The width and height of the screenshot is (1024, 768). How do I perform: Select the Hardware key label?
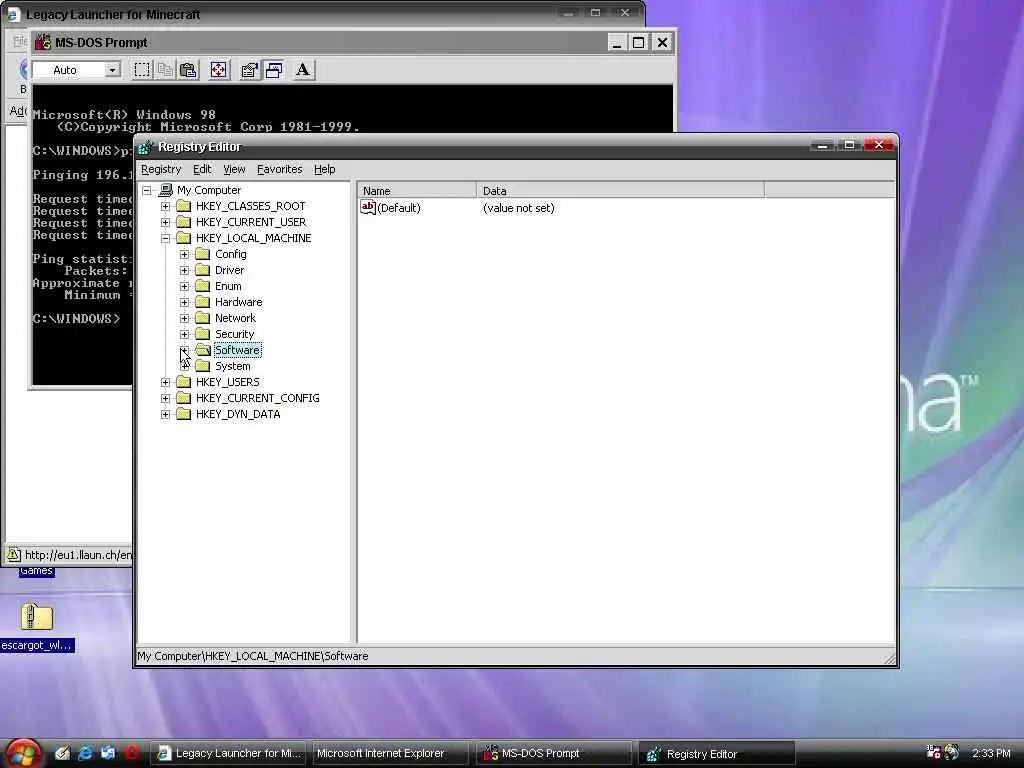click(238, 302)
